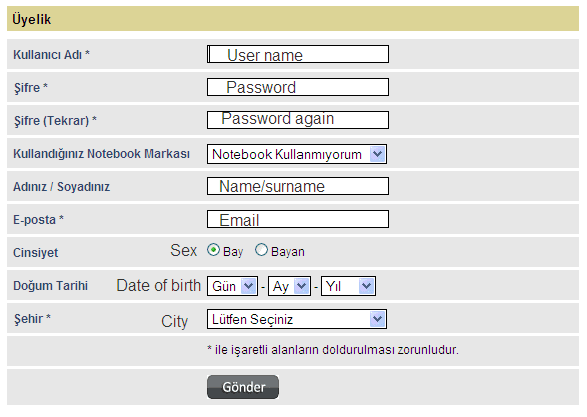Click the Bayan label text
This screenshot has height=417, width=587.
click(x=288, y=252)
